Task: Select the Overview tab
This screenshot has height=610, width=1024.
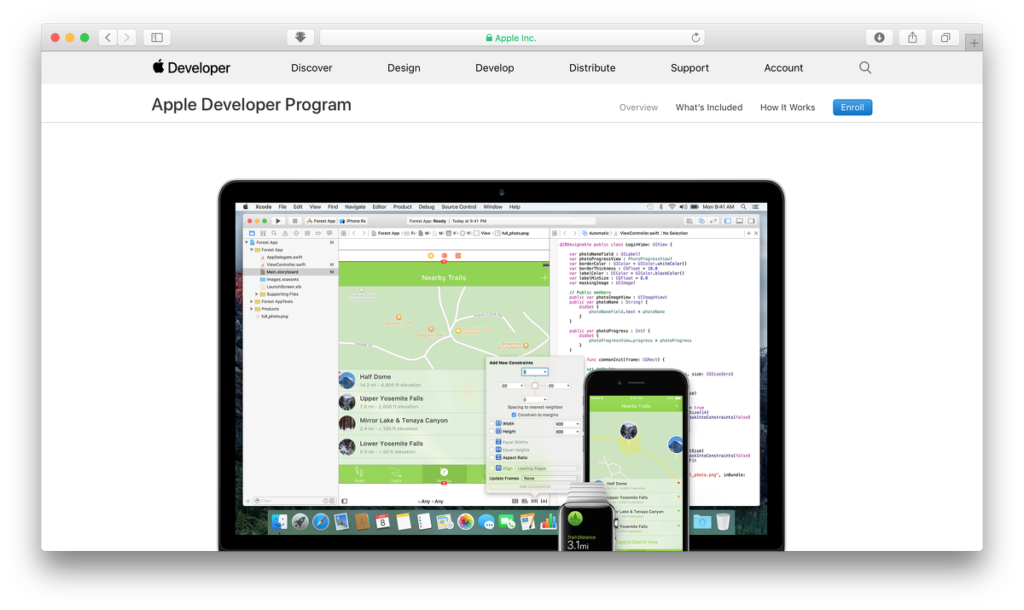Action: pyautogui.click(x=639, y=107)
